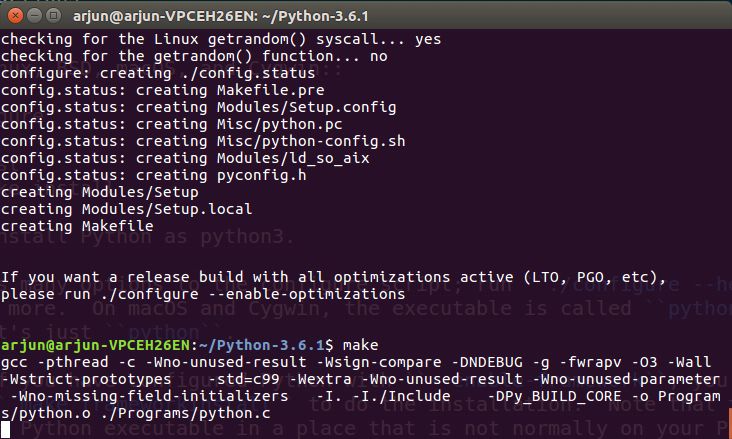The image size is (732, 439).
Task: Click the white block cursor at the bottom
Action: point(5,430)
